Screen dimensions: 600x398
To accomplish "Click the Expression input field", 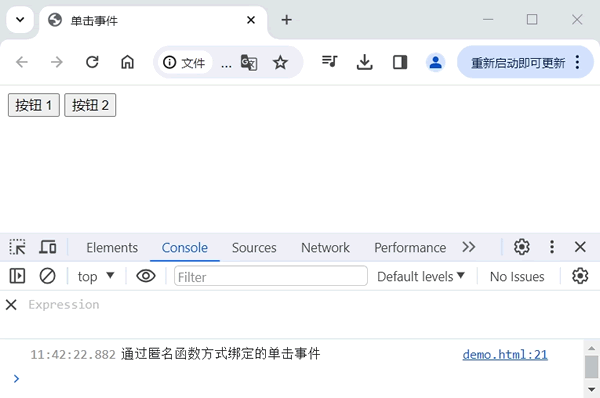I will pos(64,305).
